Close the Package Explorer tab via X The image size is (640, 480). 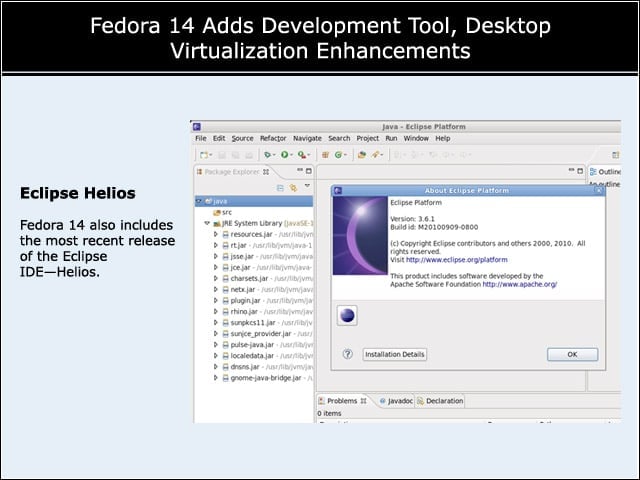point(266,172)
